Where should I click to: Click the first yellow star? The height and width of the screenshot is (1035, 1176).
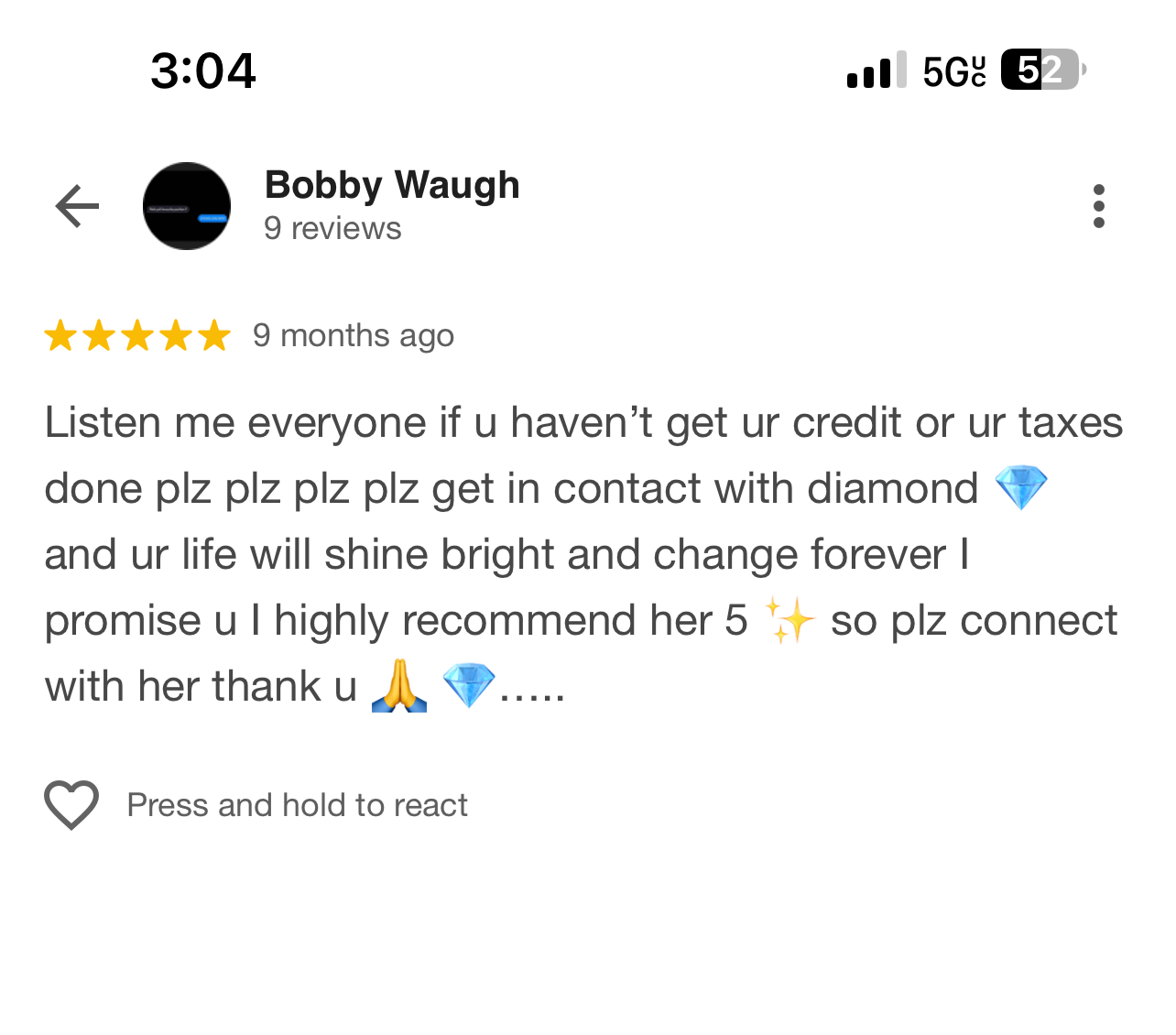click(x=60, y=335)
